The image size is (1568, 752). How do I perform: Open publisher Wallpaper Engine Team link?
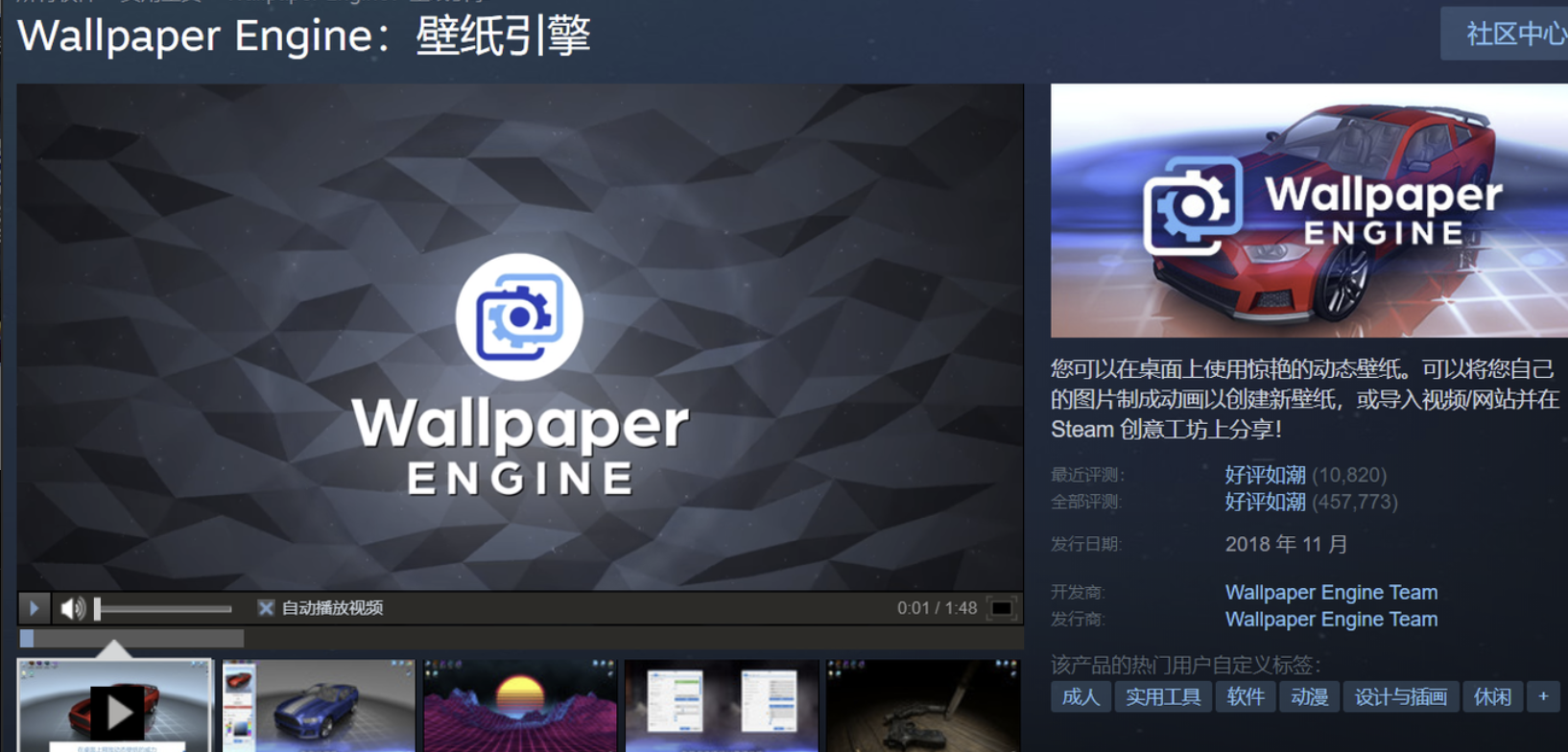1331,620
